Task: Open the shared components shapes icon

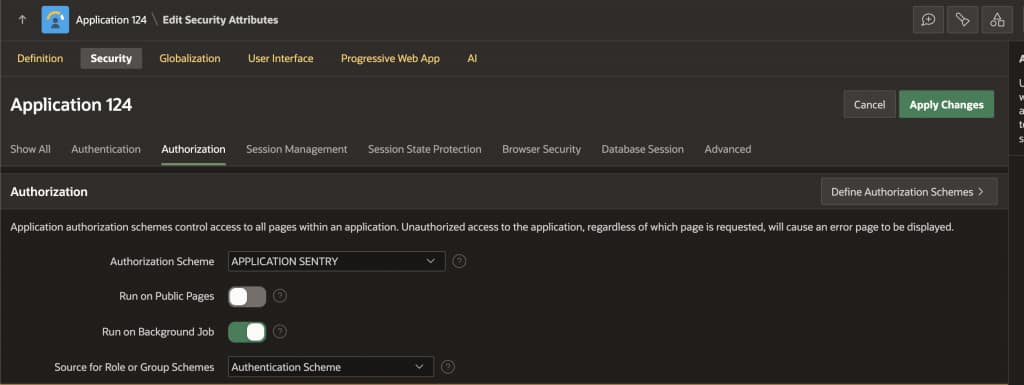Action: [x=997, y=20]
